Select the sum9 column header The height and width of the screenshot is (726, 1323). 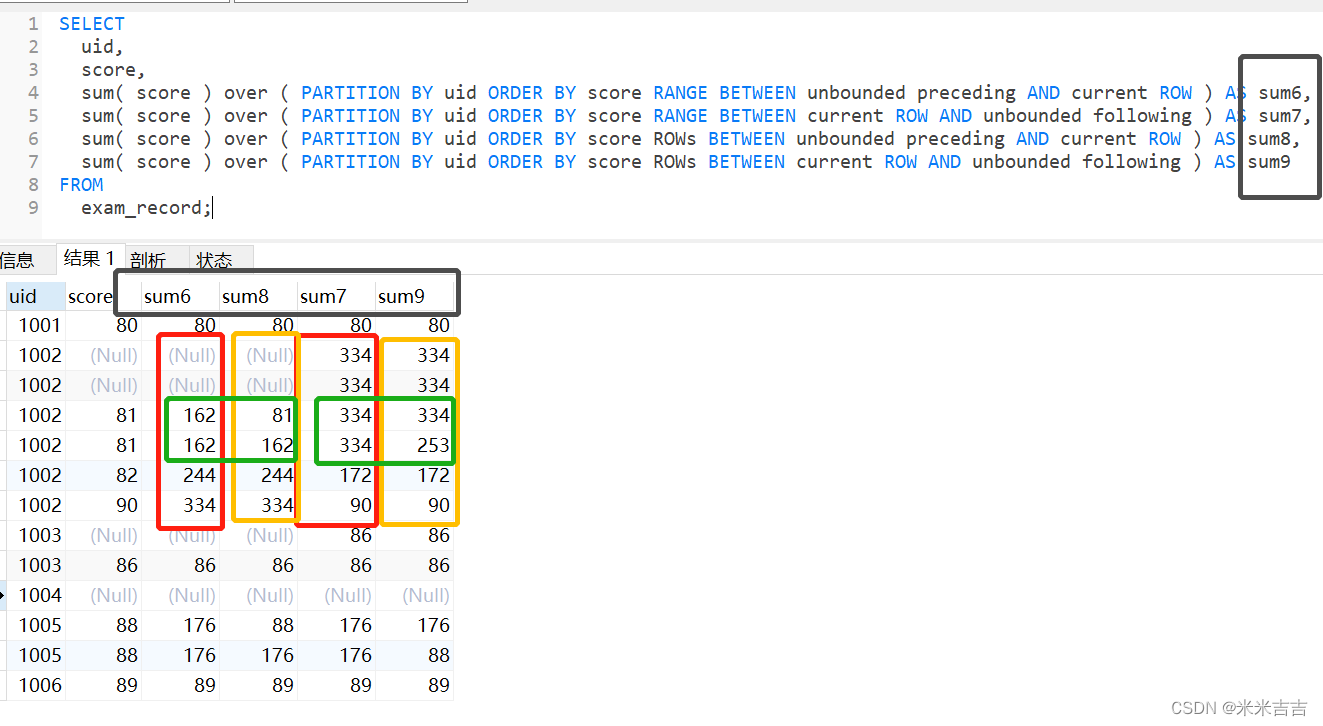tap(414, 296)
